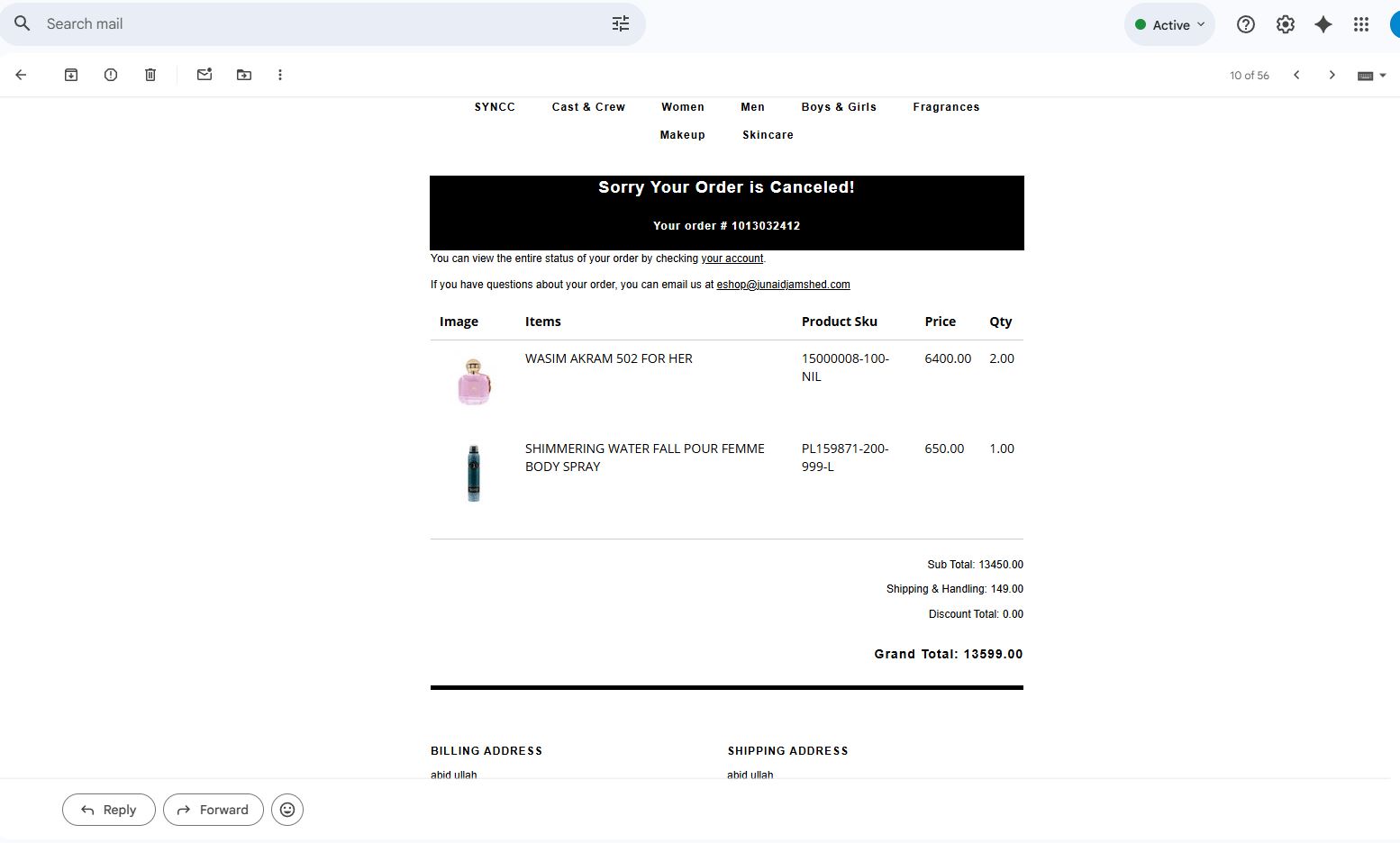Click the search magnifier icon

tap(23, 23)
